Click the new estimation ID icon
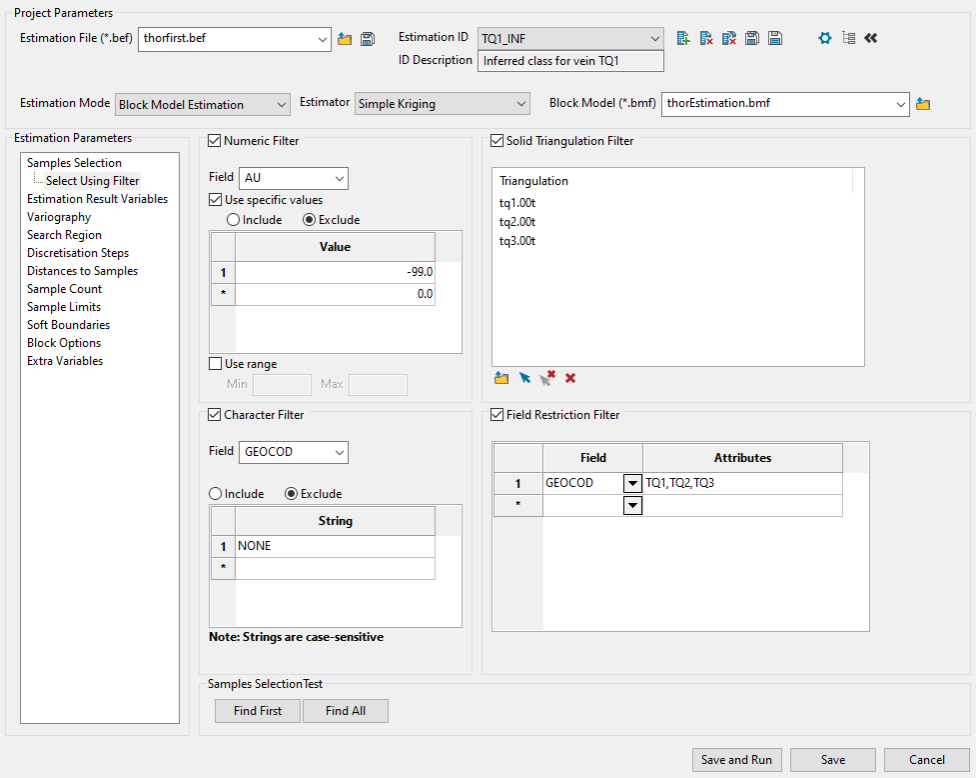976x778 pixels. point(684,38)
